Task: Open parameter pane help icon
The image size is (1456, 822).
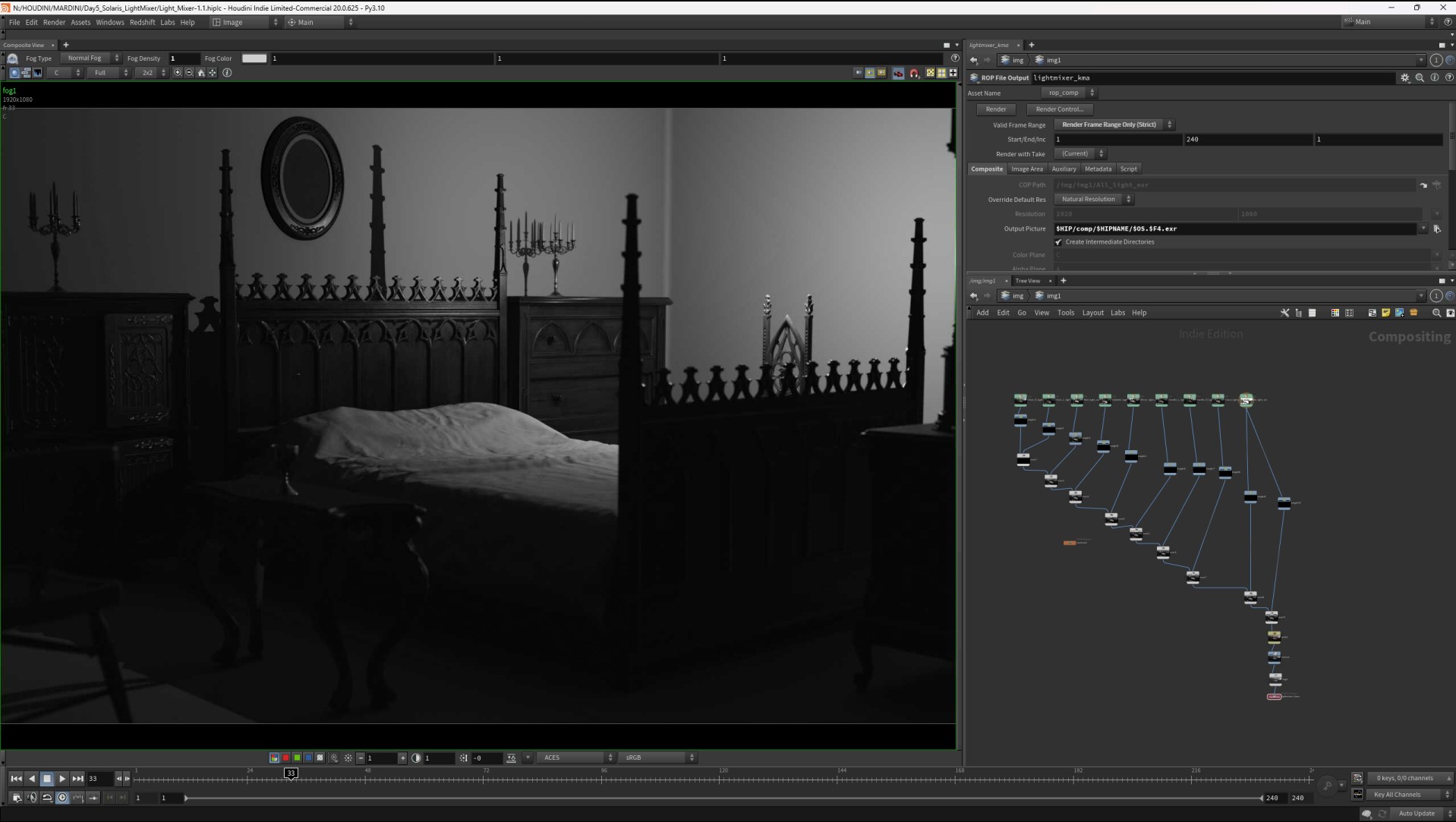Action: [x=1449, y=77]
